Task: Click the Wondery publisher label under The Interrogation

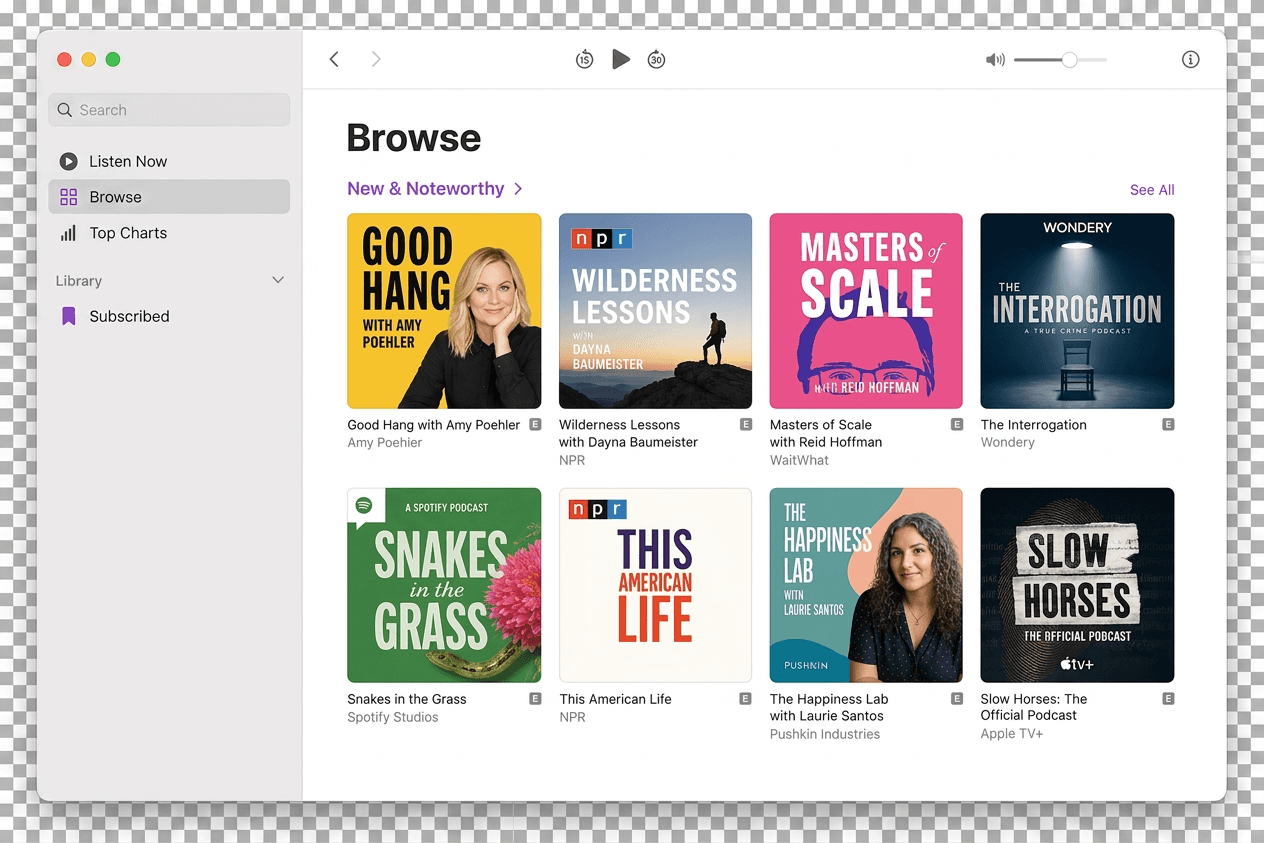Action: 1007,443
